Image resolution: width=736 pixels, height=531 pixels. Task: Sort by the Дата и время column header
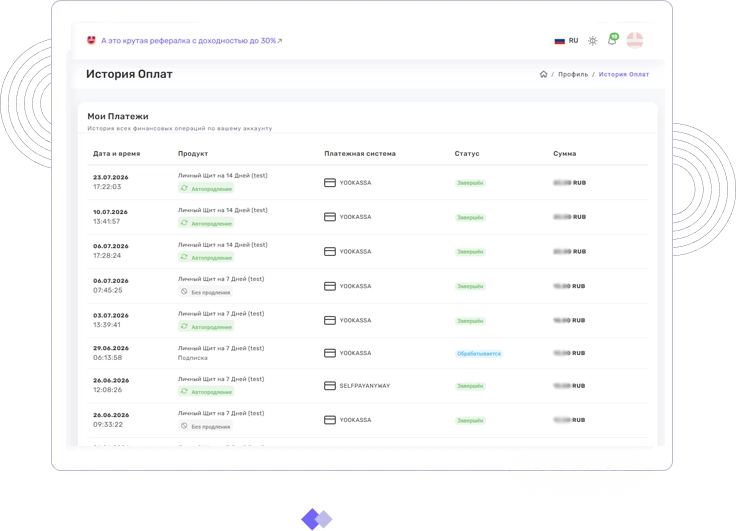tap(116, 154)
